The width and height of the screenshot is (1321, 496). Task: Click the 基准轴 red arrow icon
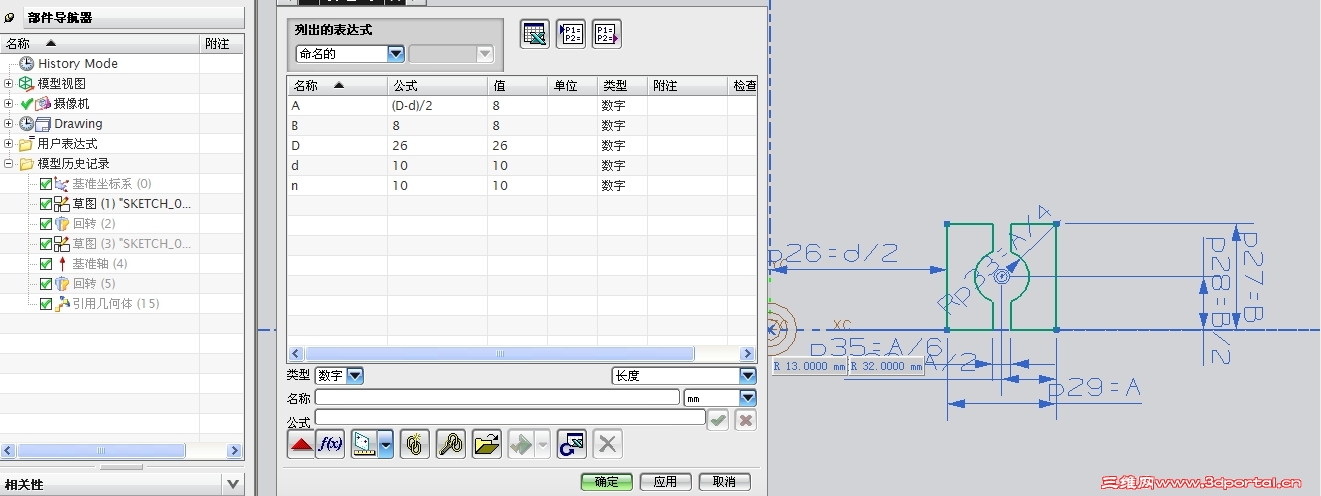(x=62, y=263)
